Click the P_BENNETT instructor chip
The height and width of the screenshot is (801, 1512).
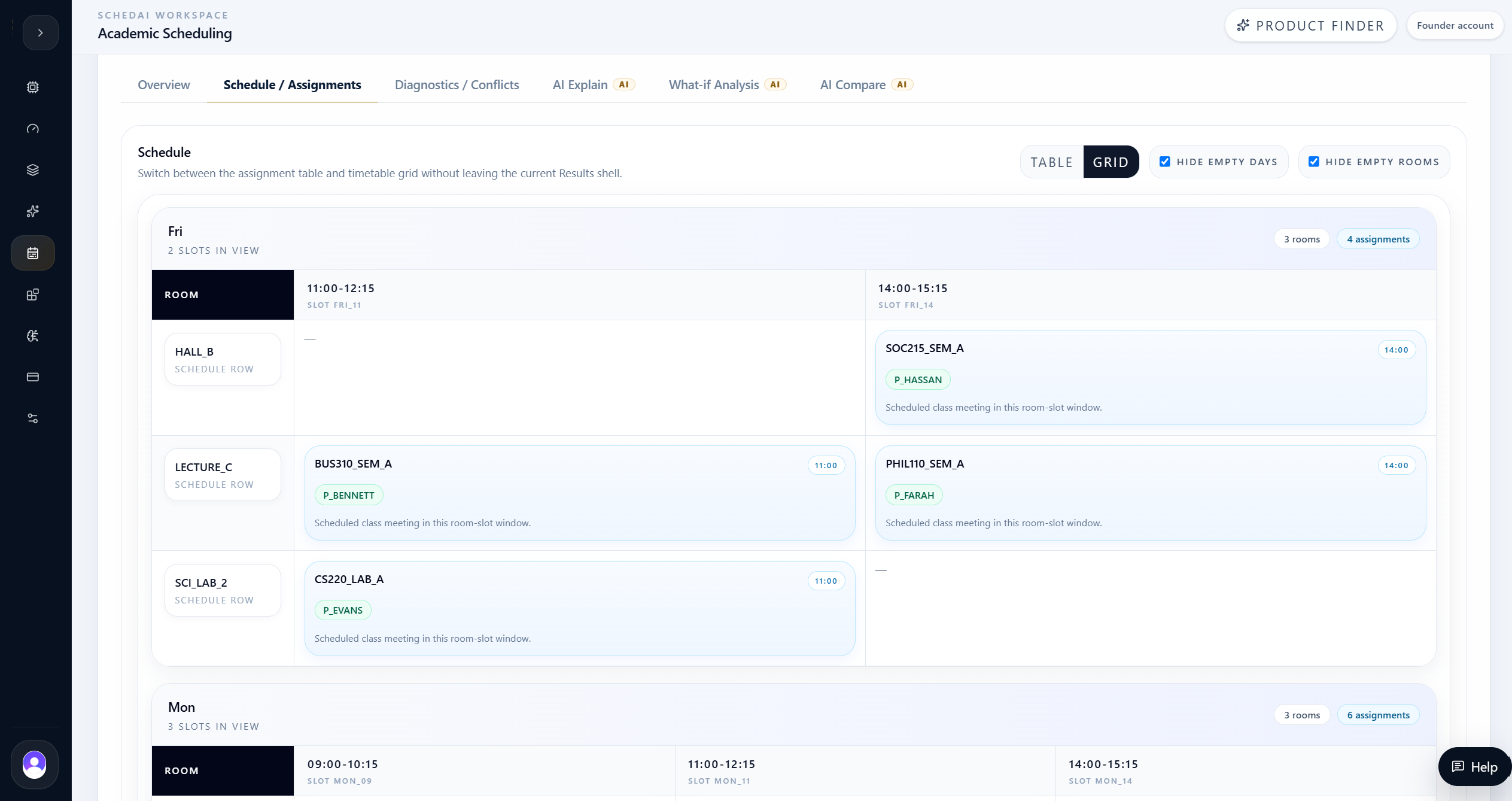pyautogui.click(x=349, y=495)
